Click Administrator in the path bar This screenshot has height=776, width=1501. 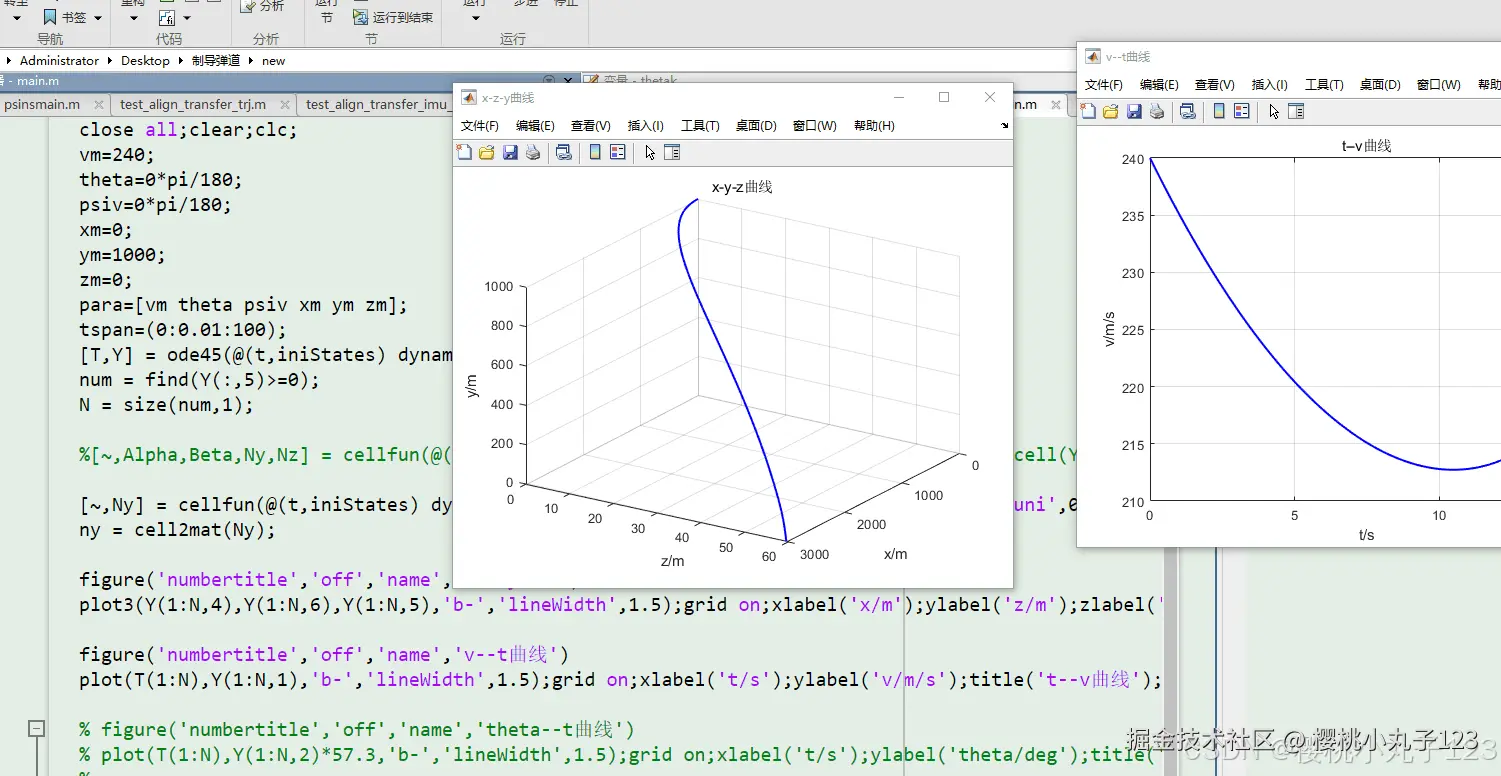[59, 61]
